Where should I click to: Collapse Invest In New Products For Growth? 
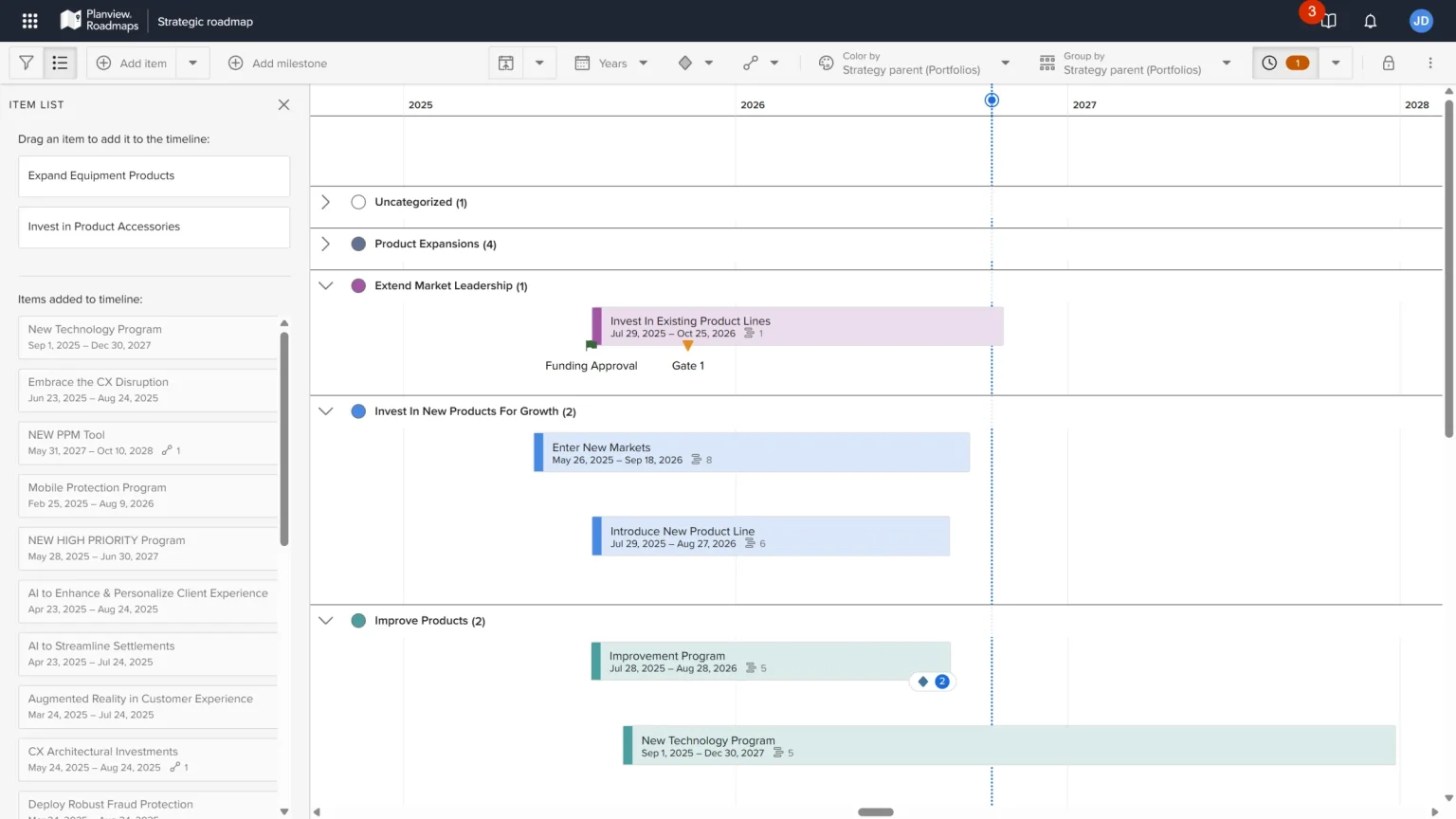coord(325,411)
